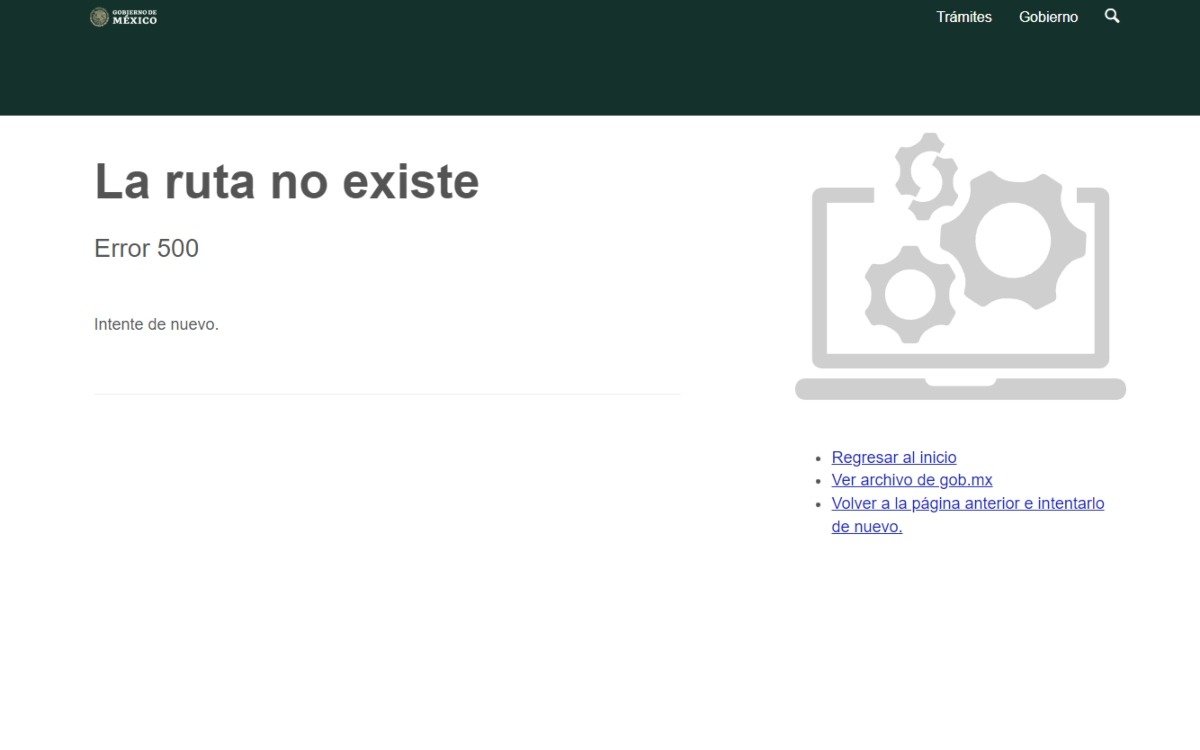Click the laptop base in the error illustration
This screenshot has width=1200, height=750.
click(x=958, y=390)
